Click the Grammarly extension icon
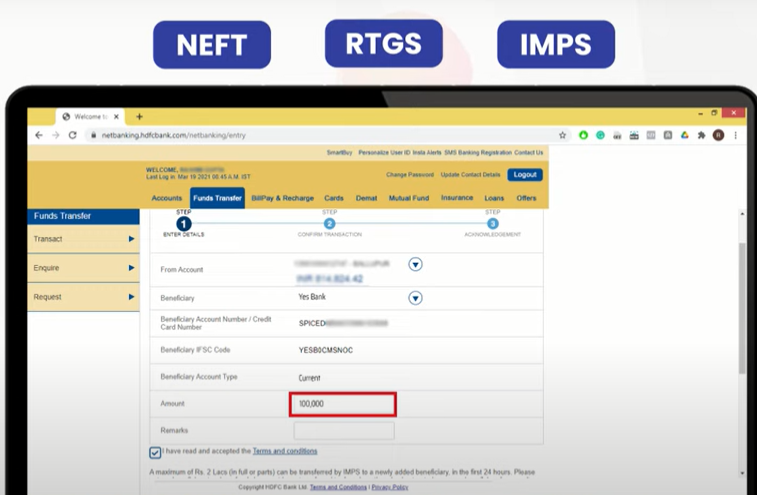Image resolution: width=757 pixels, height=495 pixels. point(600,135)
